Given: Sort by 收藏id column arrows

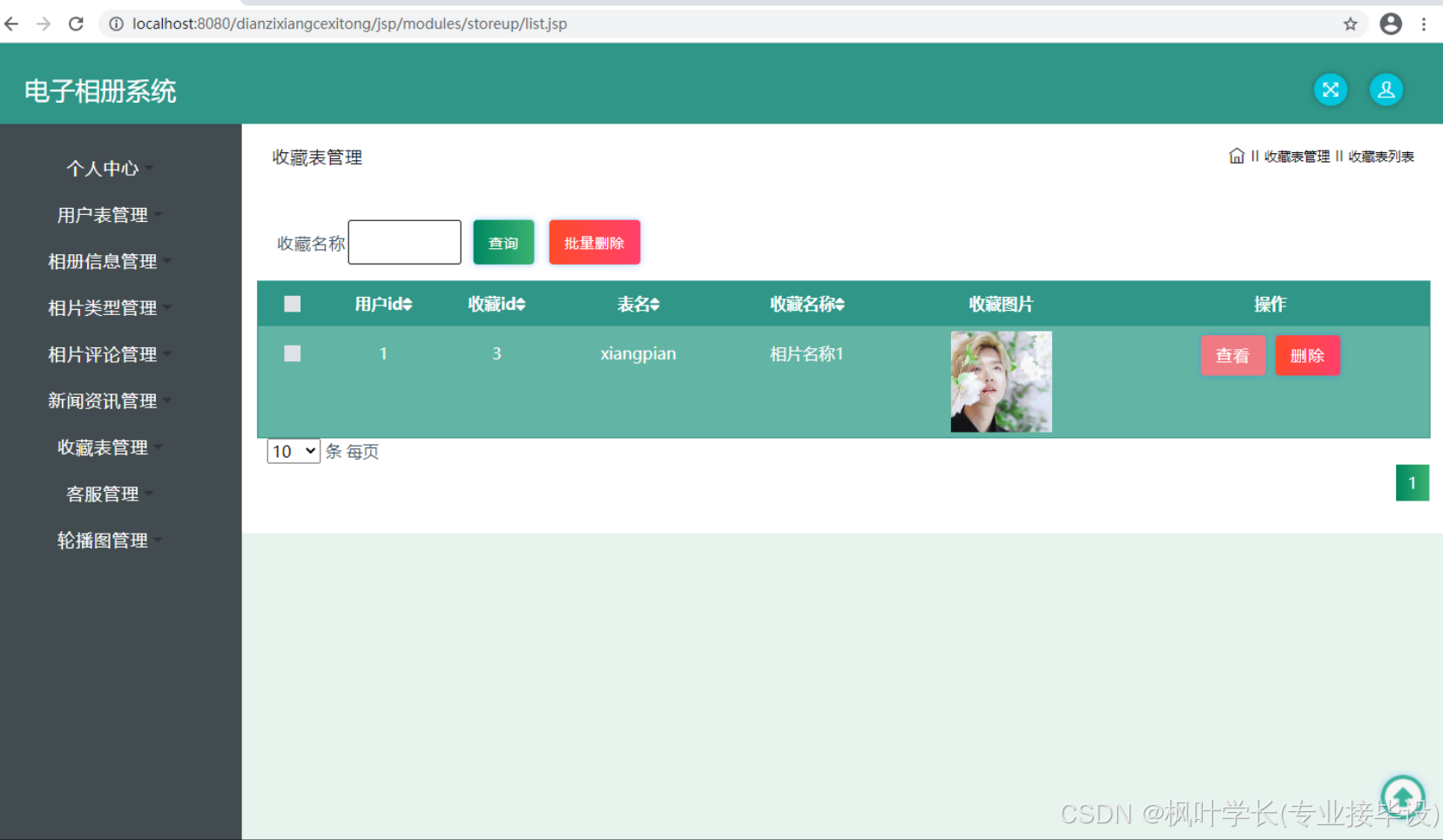Looking at the screenshot, I should [x=521, y=305].
